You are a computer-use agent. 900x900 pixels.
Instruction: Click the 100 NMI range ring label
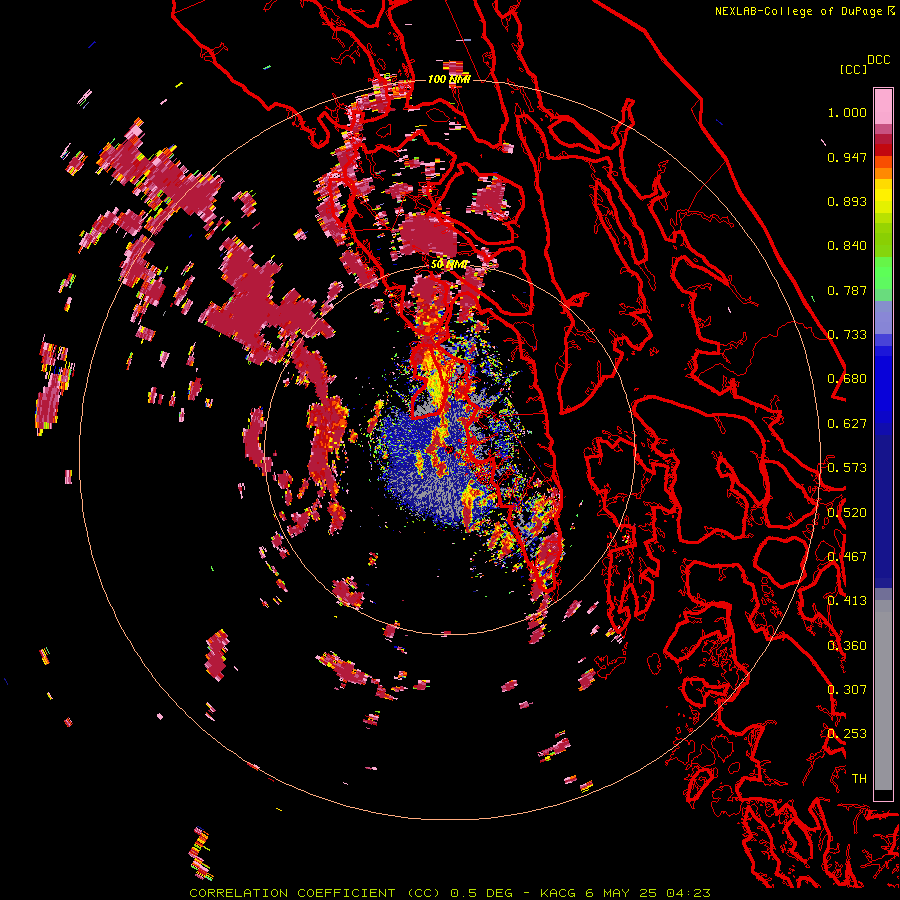coord(449,79)
